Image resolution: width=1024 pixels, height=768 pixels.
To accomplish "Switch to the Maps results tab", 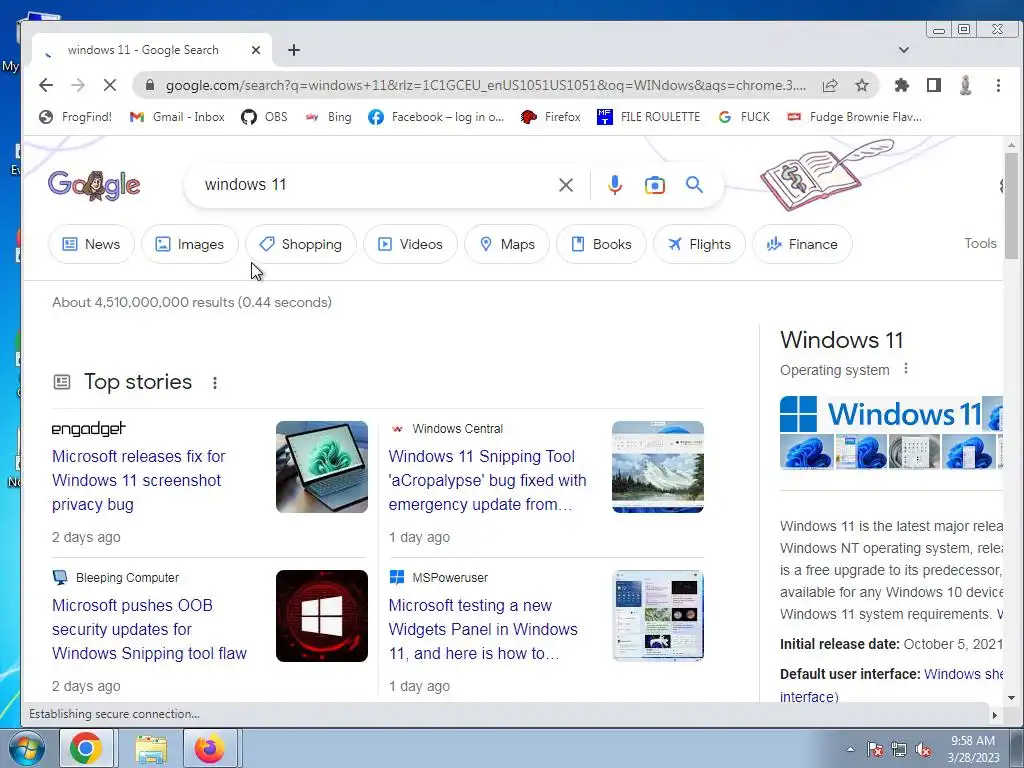I will tap(507, 244).
